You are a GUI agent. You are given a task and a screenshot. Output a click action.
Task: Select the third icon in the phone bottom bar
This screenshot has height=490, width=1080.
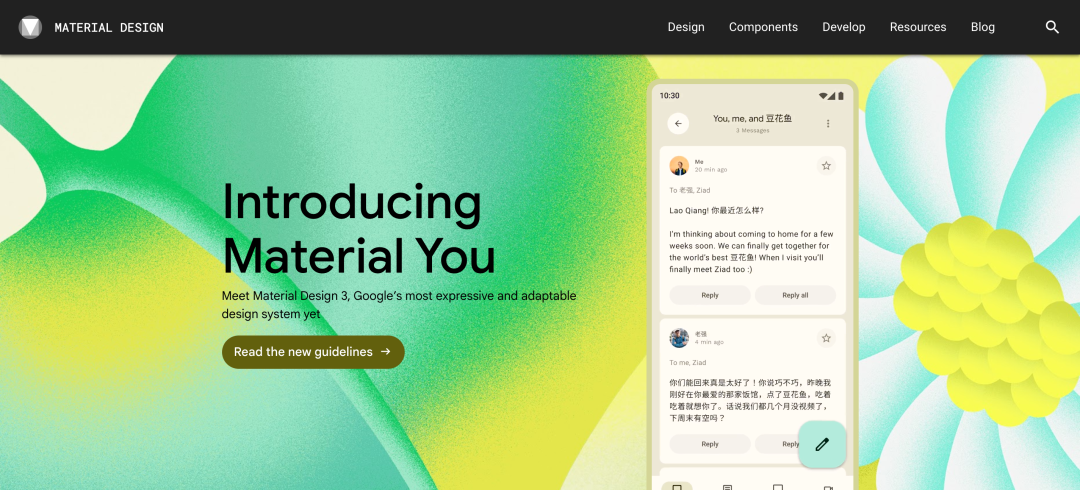(x=778, y=487)
